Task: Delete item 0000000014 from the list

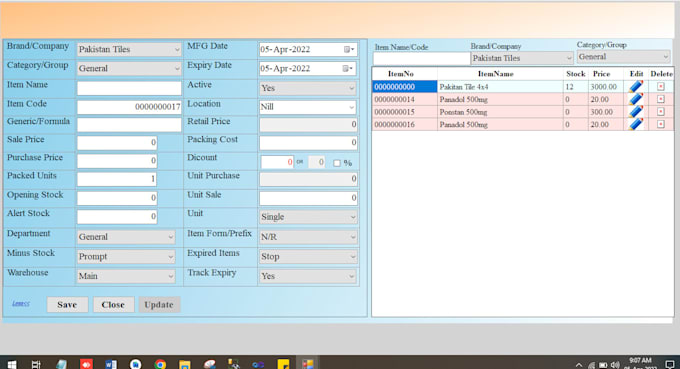Action: click(x=660, y=99)
